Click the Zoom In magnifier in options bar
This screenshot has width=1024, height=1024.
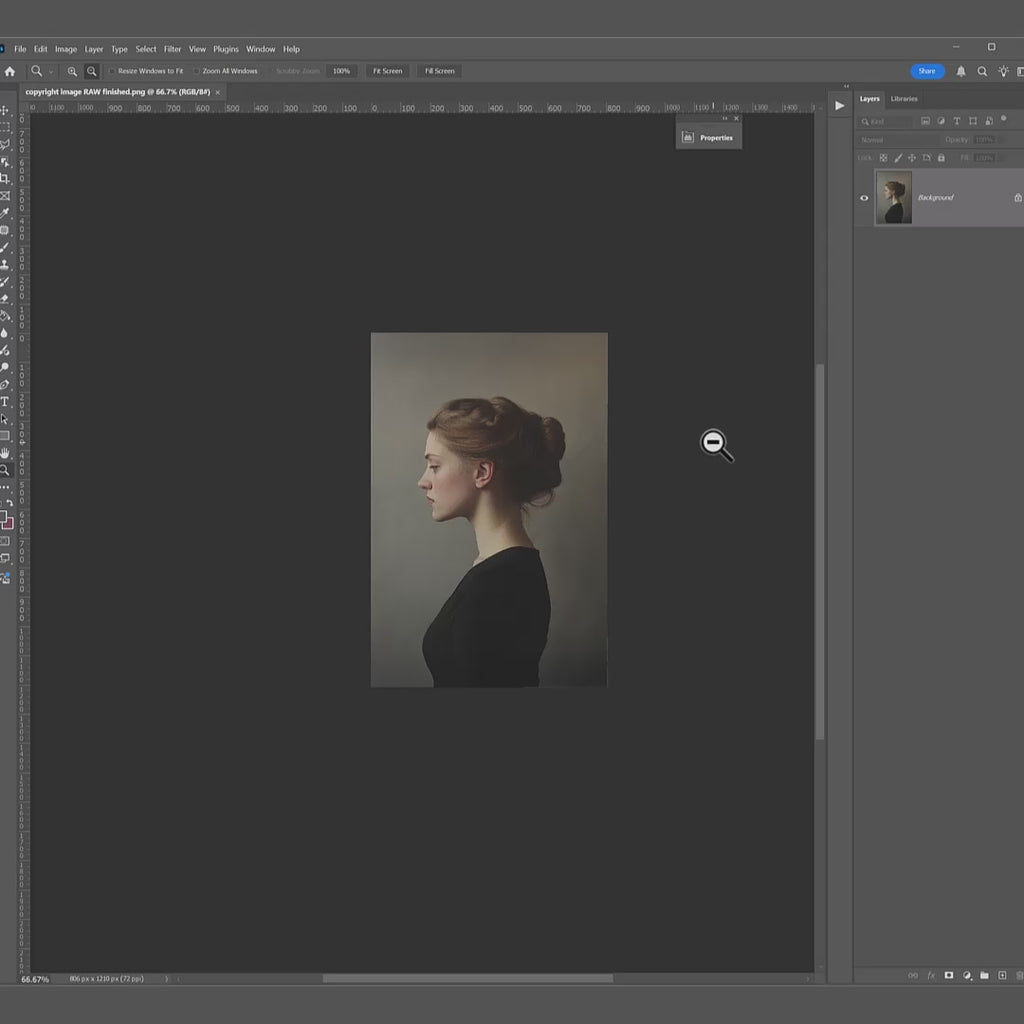tap(72, 71)
